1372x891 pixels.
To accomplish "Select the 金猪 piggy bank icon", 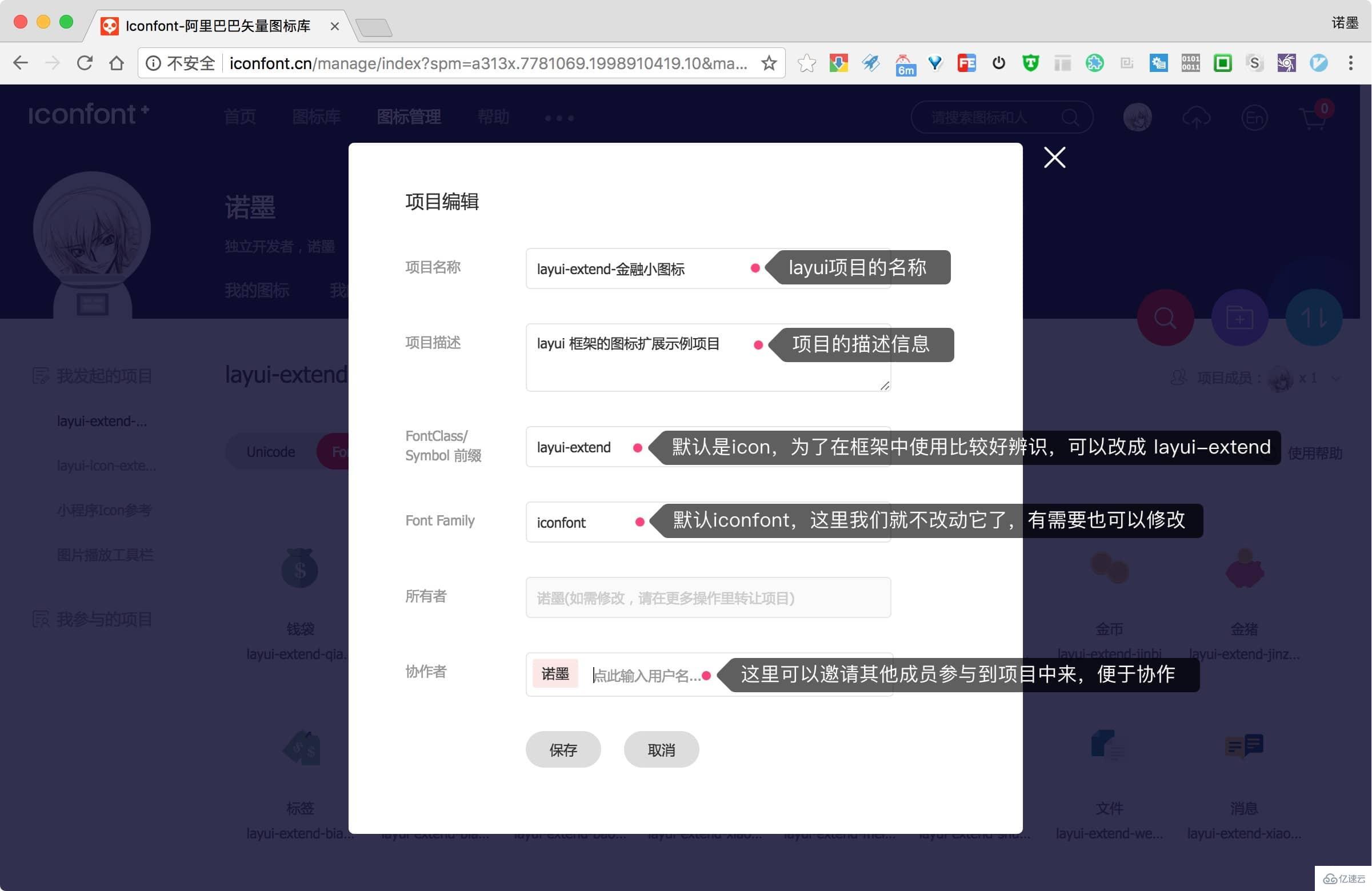I will click(1244, 568).
